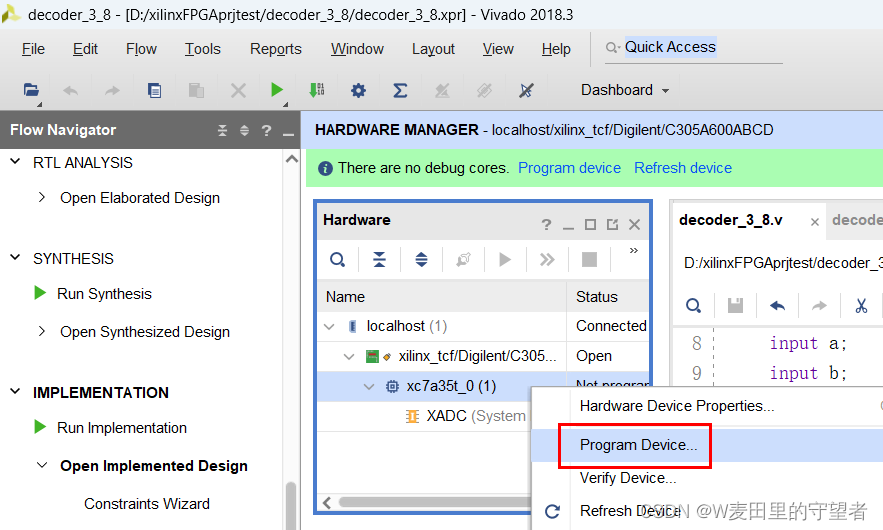This screenshot has height=530, width=883.
Task: Click Undo arrow in editor toolbar
Action: pos(778,306)
